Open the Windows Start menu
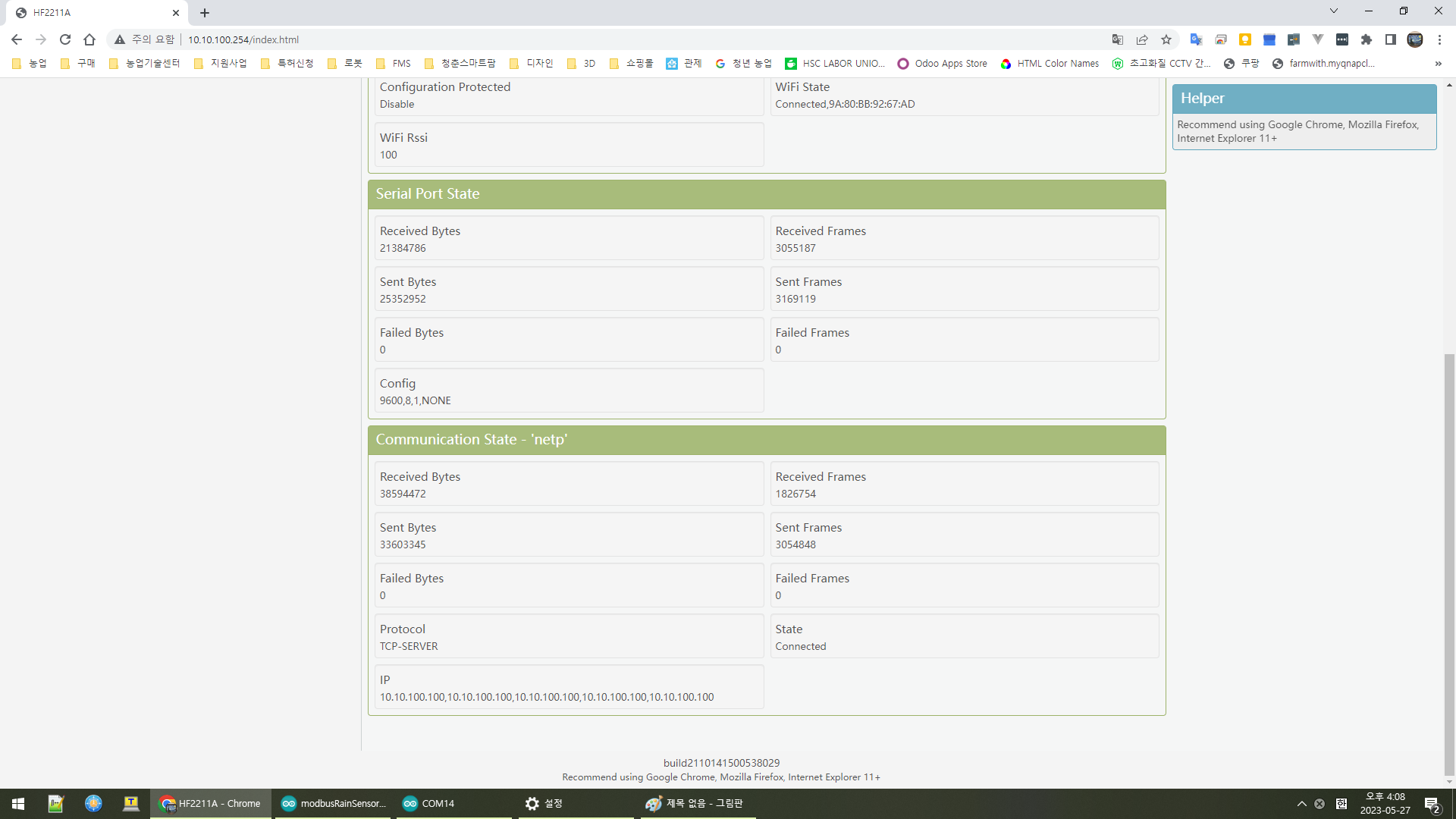The width and height of the screenshot is (1456, 819). point(18,804)
